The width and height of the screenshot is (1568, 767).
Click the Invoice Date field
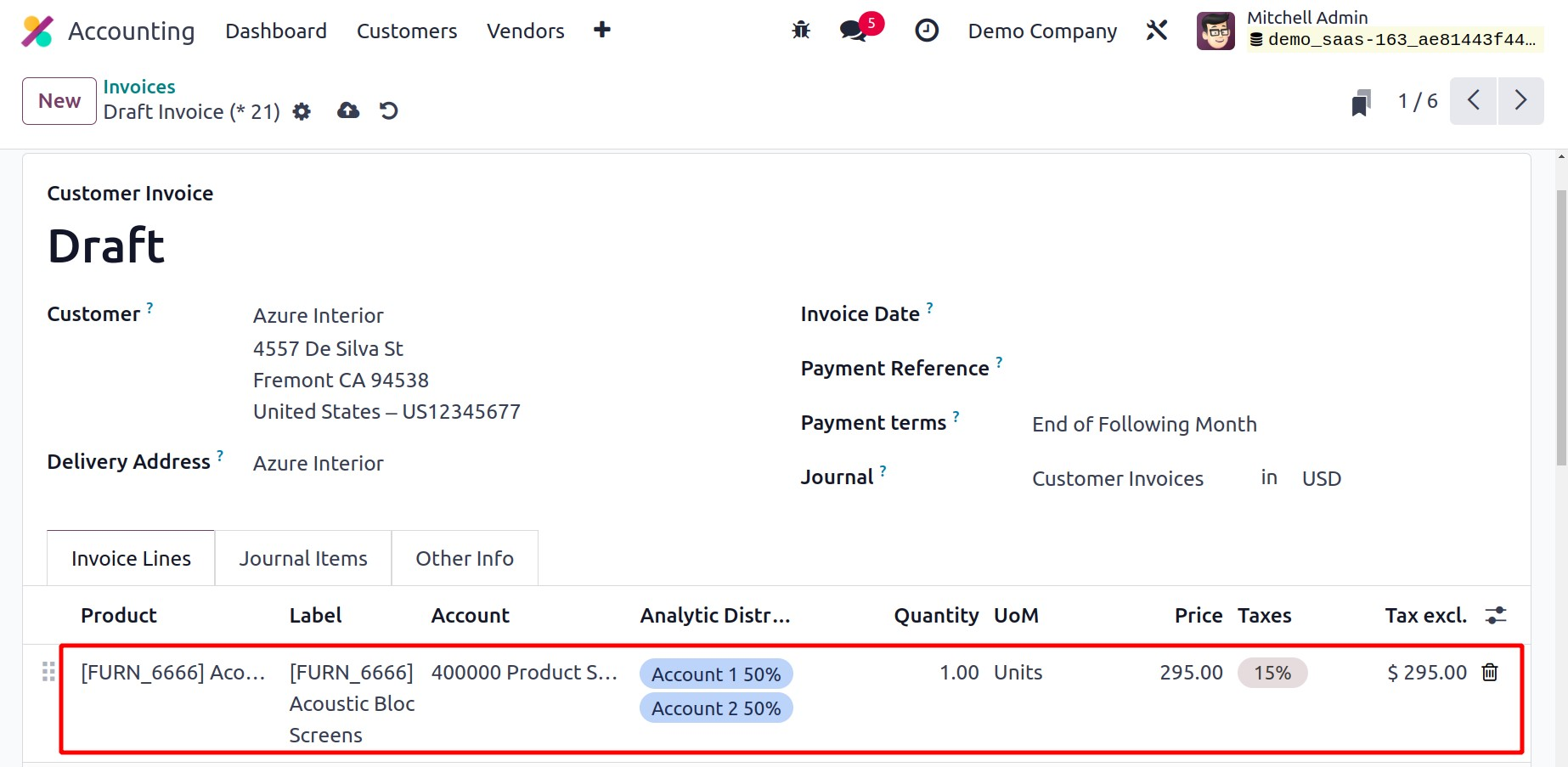pyautogui.click(x=1189, y=314)
